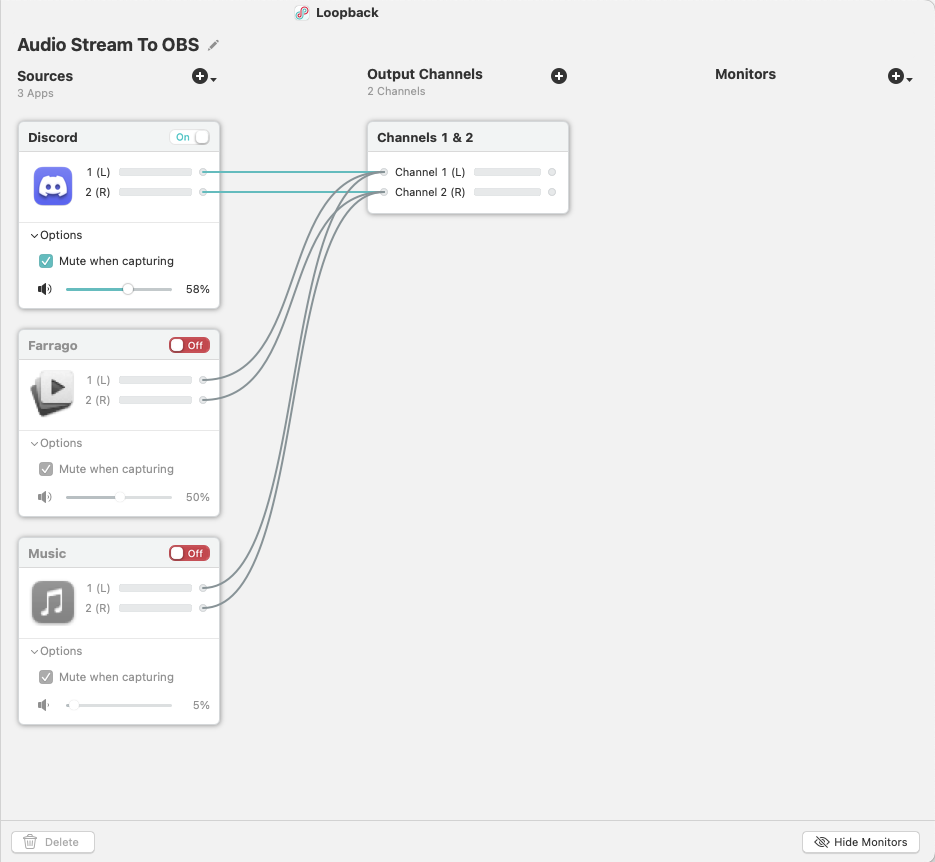Viewport: 935px width, 862px height.
Task: Select the Farrago source block title
Action: pyautogui.click(x=52, y=346)
